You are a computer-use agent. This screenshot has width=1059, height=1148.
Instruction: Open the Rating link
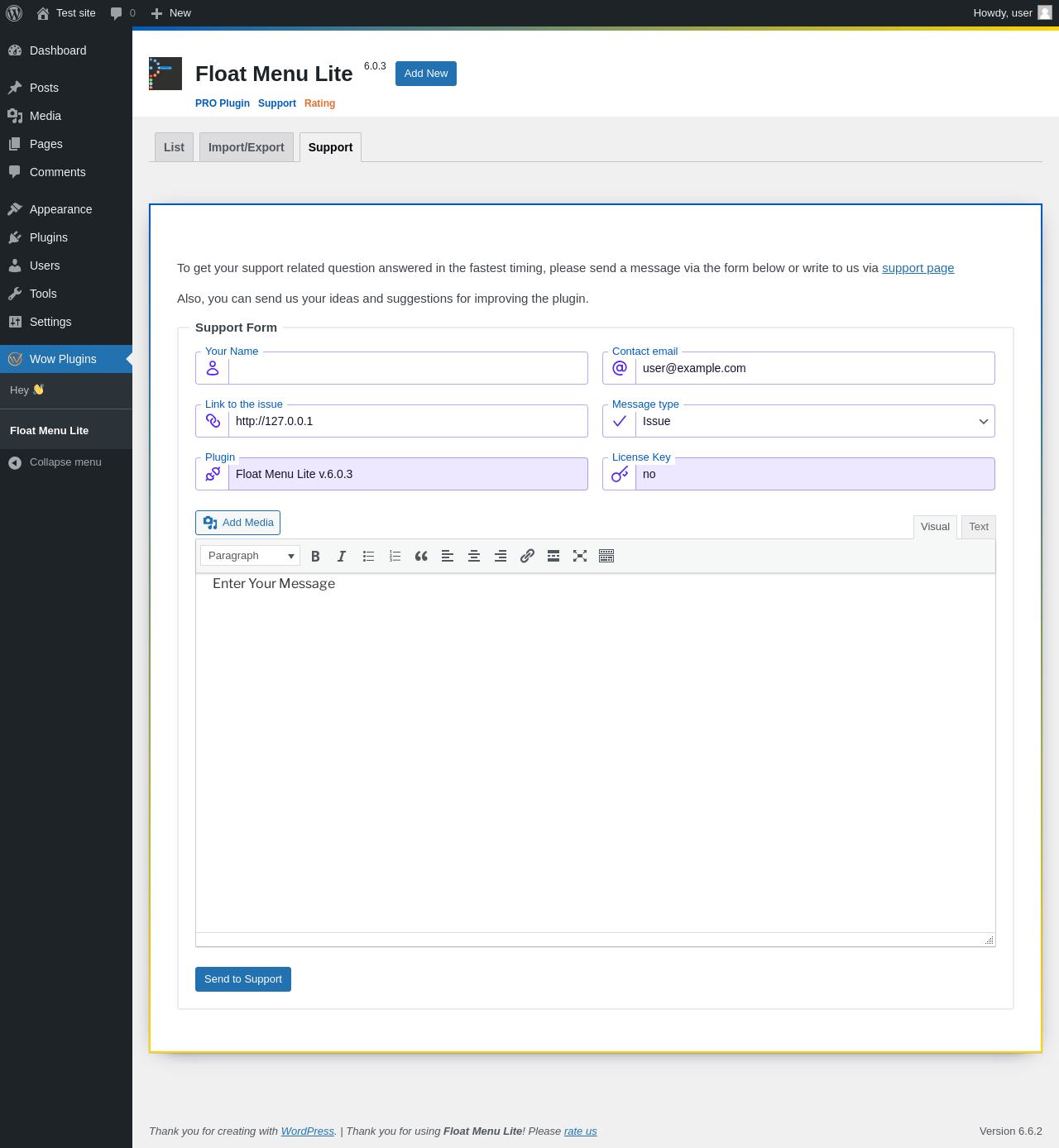coord(319,103)
